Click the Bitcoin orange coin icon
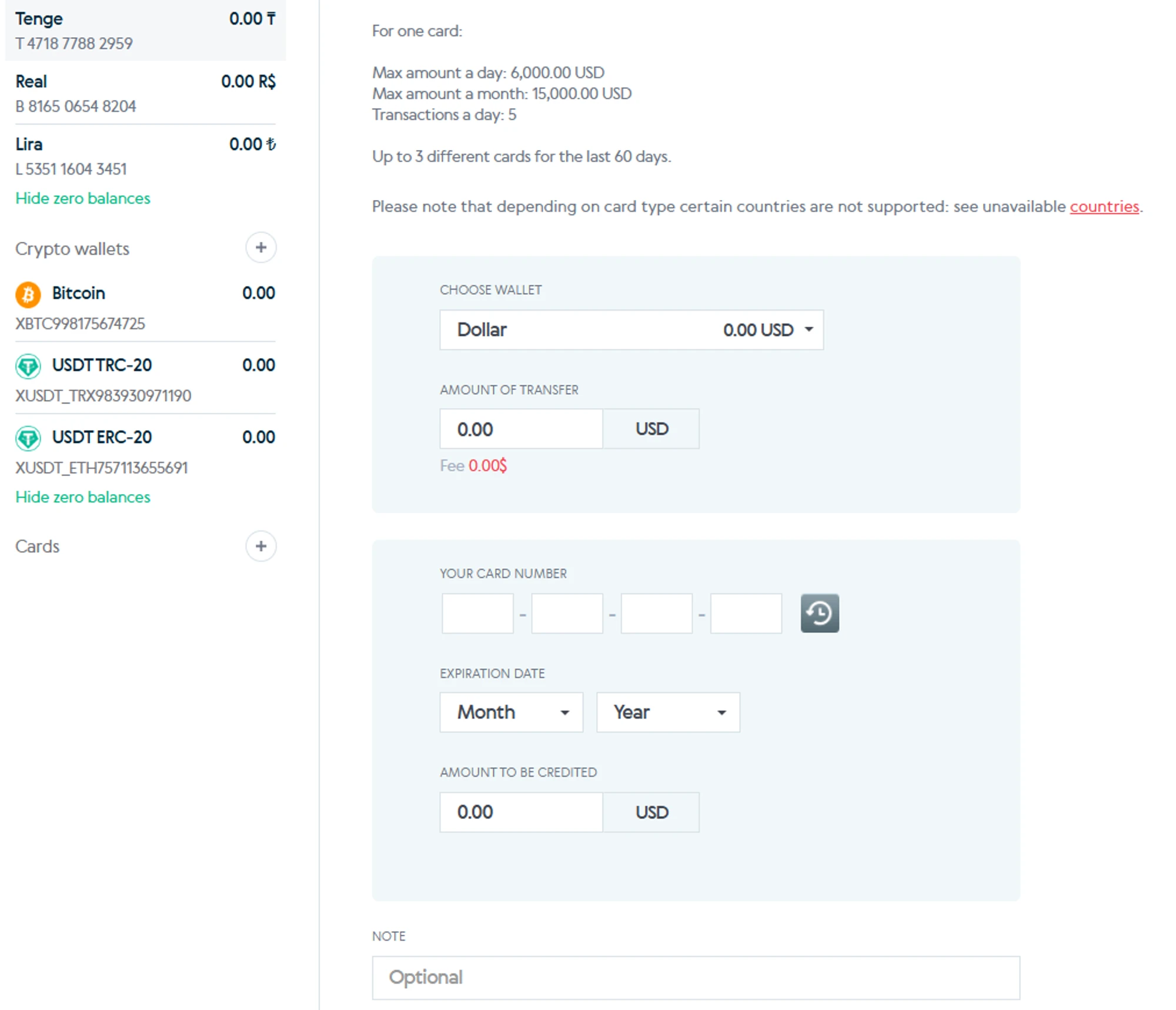 pos(28,294)
